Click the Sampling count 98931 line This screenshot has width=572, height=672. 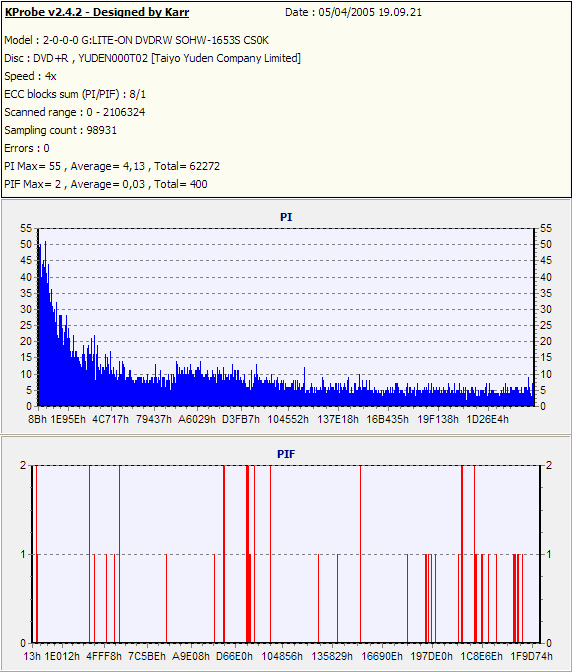(60, 130)
